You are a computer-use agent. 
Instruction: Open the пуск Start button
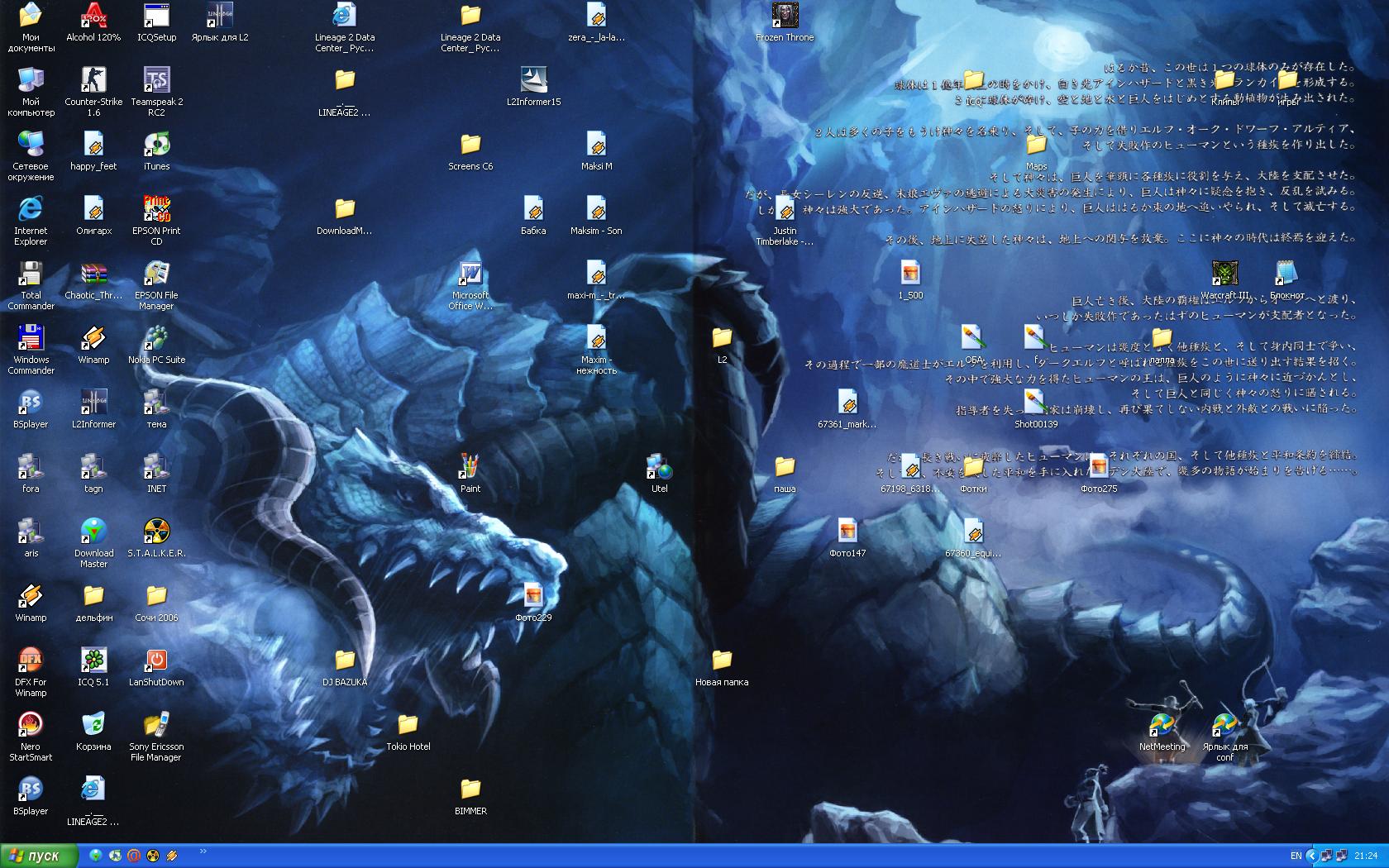click(39, 856)
